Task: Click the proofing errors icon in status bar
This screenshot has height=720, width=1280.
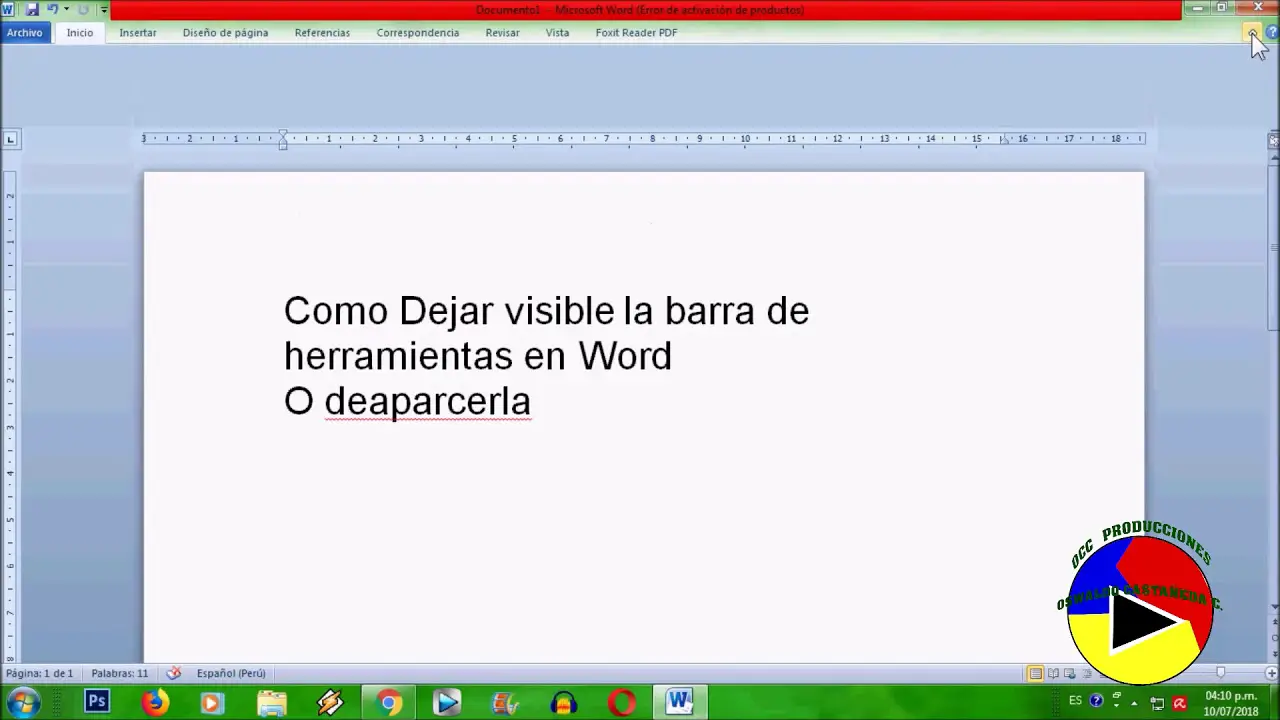Action: pos(173,673)
